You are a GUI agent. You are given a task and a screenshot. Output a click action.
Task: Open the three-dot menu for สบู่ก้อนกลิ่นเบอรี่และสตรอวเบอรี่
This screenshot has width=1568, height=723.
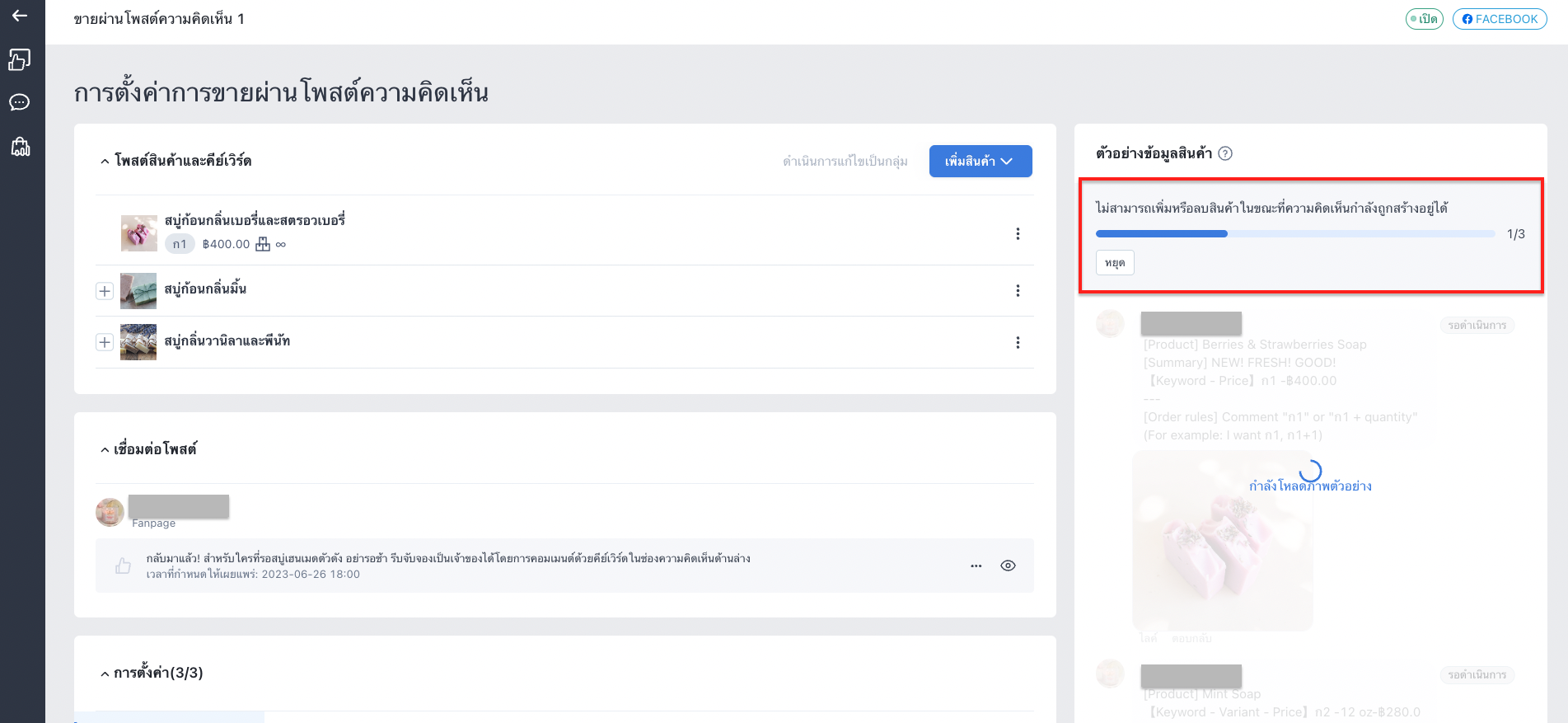point(1018,234)
